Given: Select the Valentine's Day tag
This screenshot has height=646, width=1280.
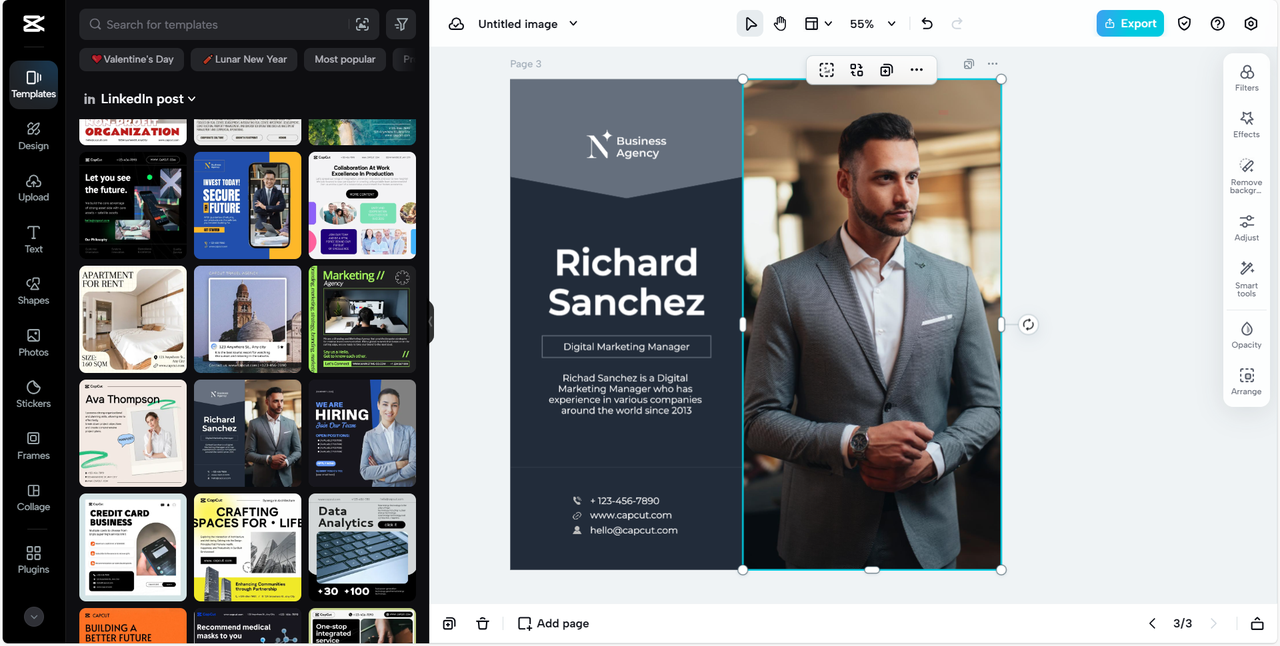Looking at the screenshot, I should [x=132, y=59].
